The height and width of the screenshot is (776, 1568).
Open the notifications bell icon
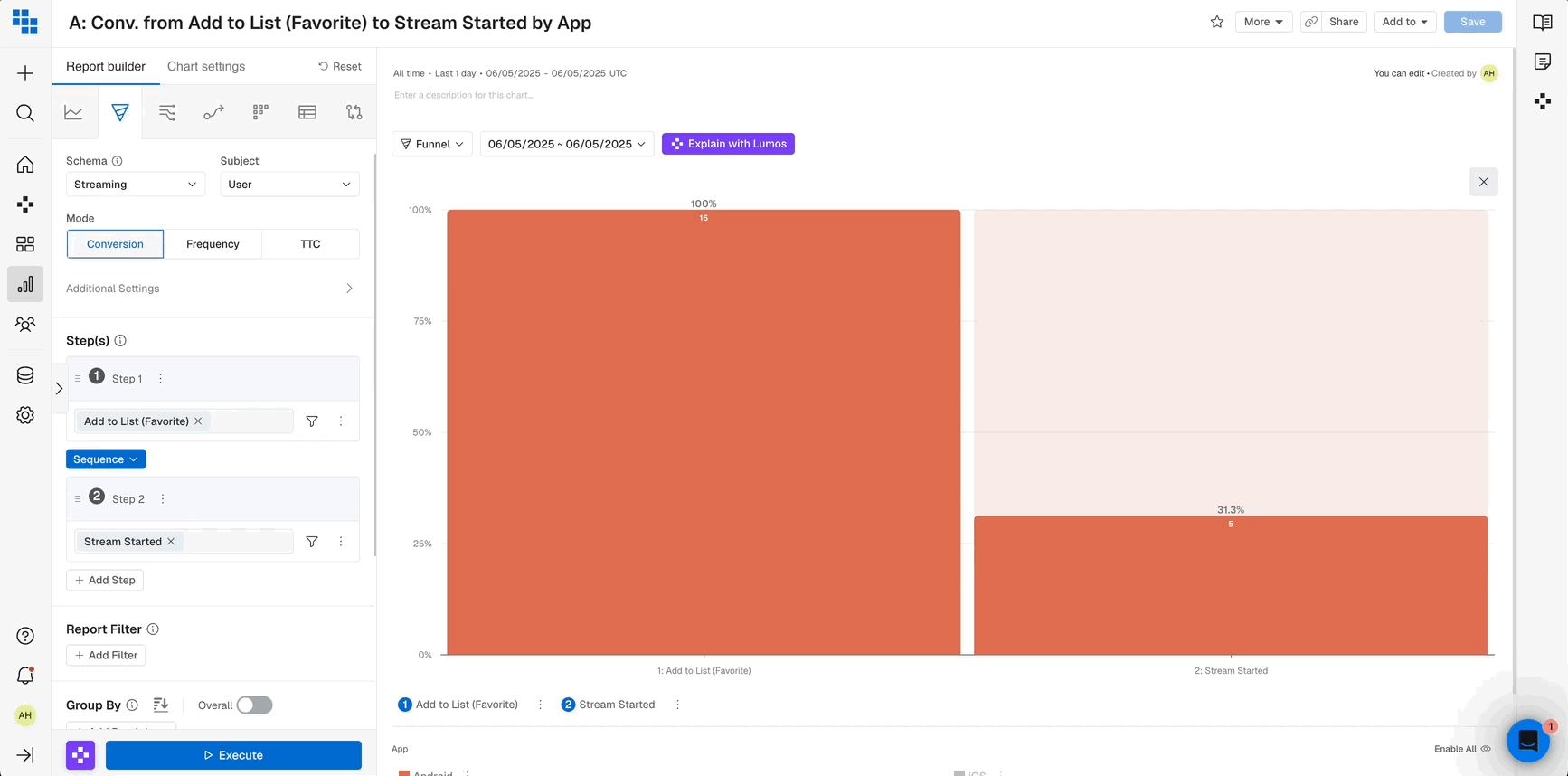(x=25, y=676)
